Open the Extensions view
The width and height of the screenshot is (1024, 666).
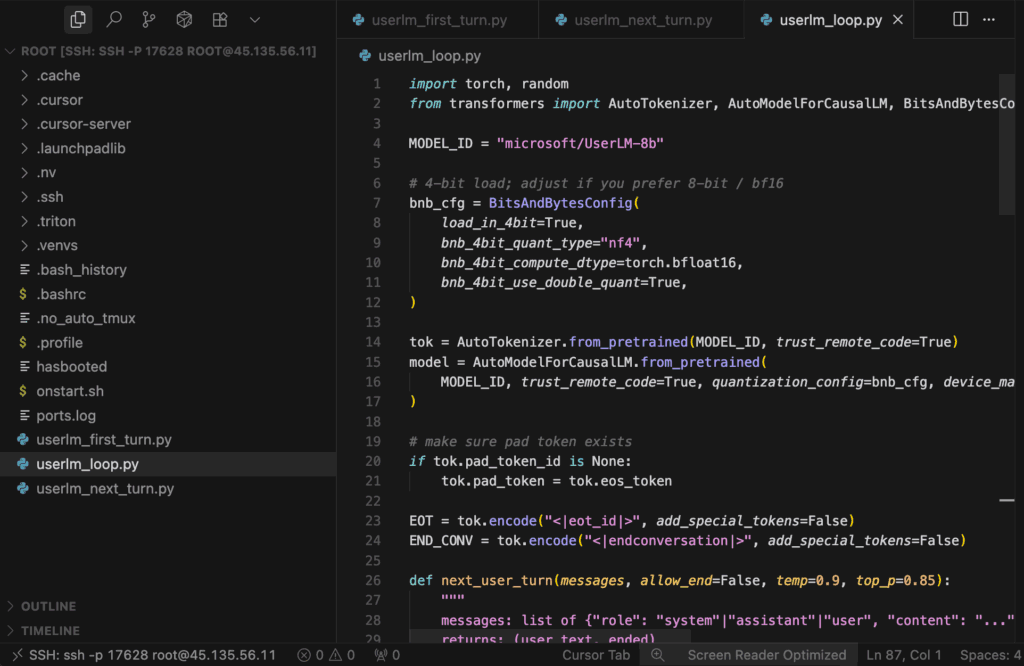pos(219,19)
